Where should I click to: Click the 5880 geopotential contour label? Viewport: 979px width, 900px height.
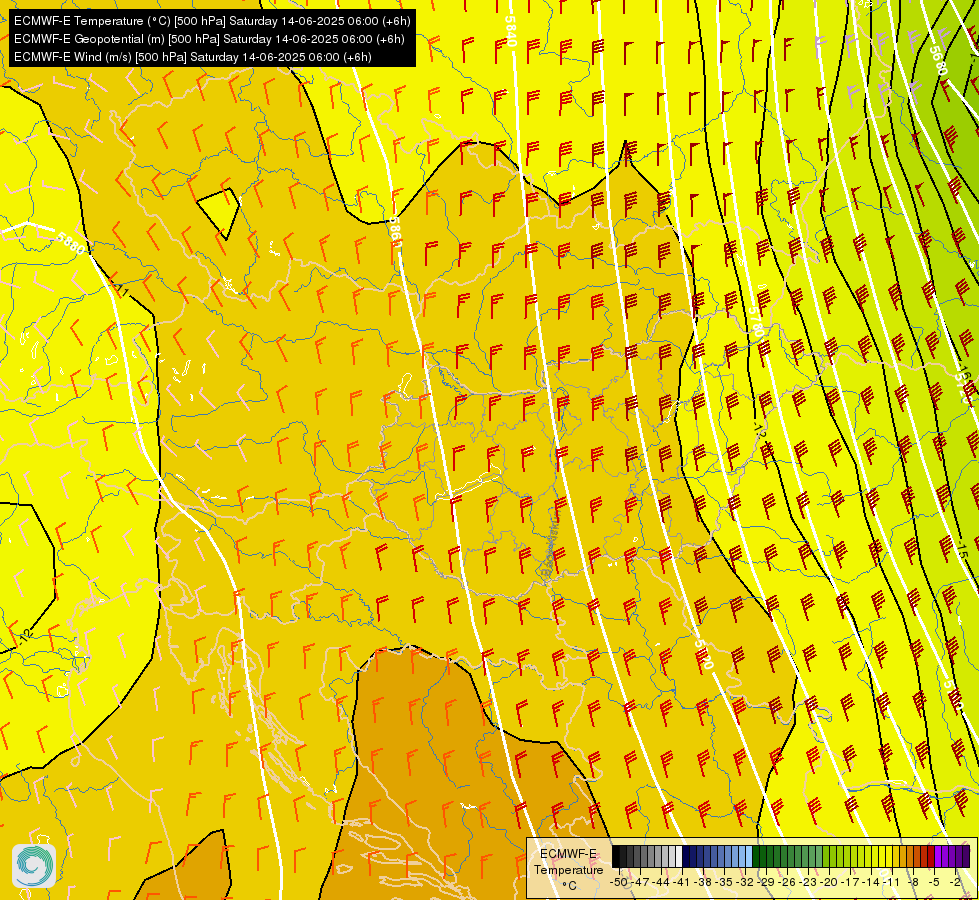coord(70,242)
